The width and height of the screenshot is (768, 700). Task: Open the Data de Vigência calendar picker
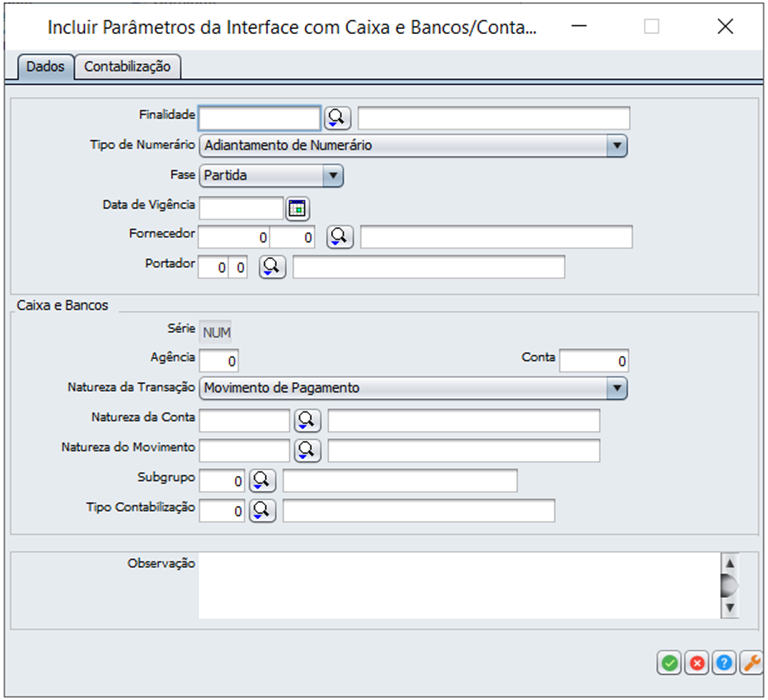(x=298, y=208)
